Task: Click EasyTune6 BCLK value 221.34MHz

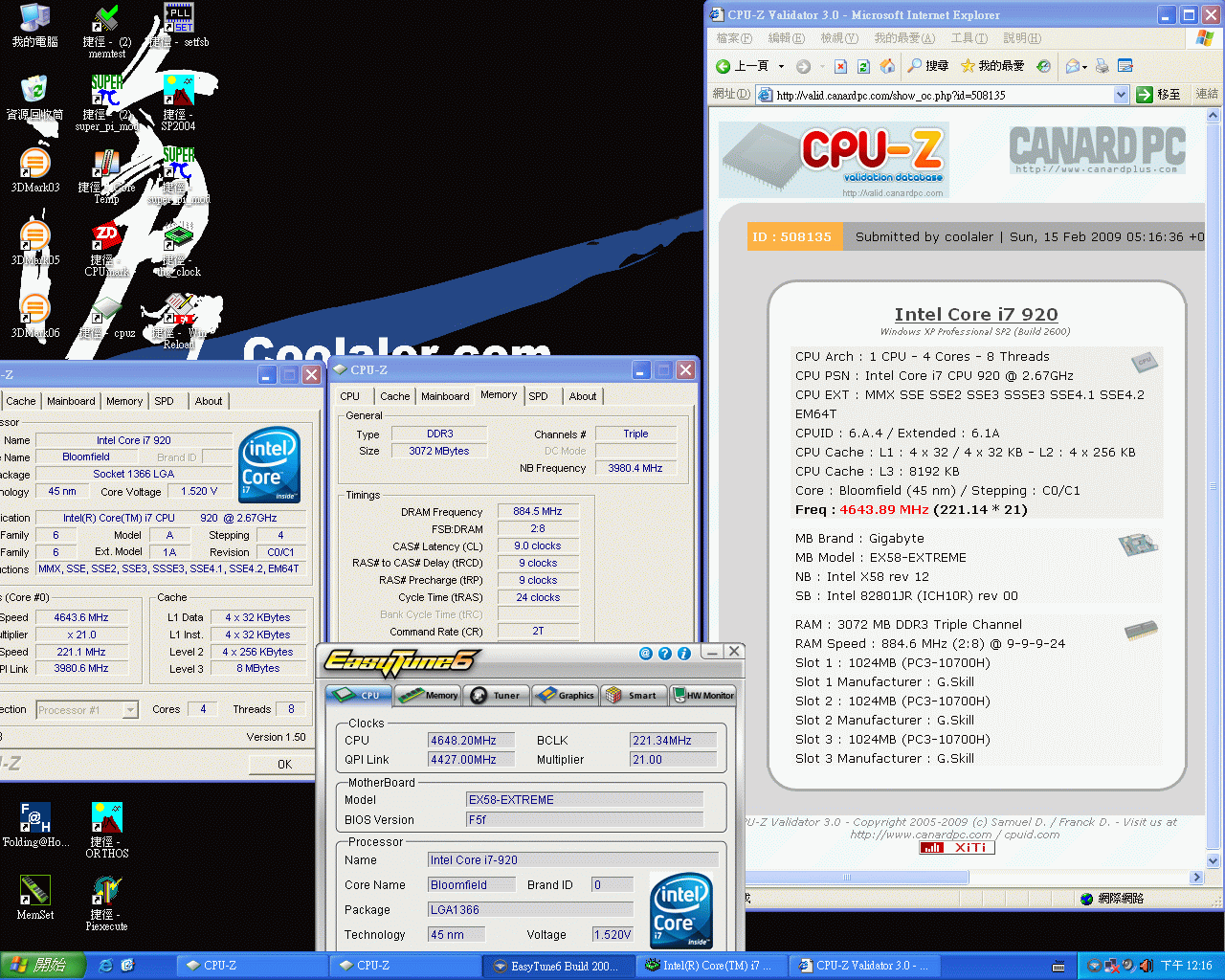Action: (674, 740)
